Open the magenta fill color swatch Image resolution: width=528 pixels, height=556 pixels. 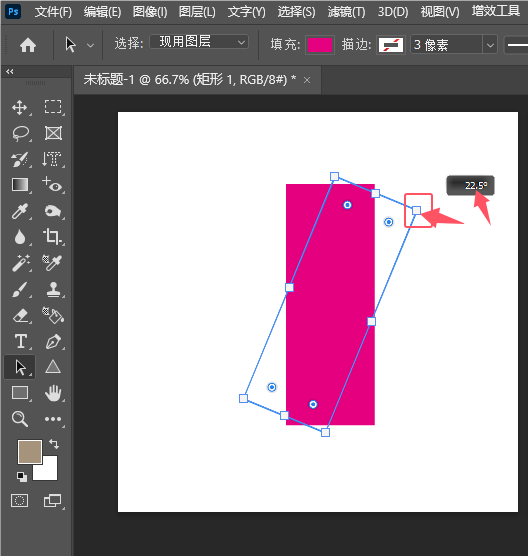coord(320,45)
